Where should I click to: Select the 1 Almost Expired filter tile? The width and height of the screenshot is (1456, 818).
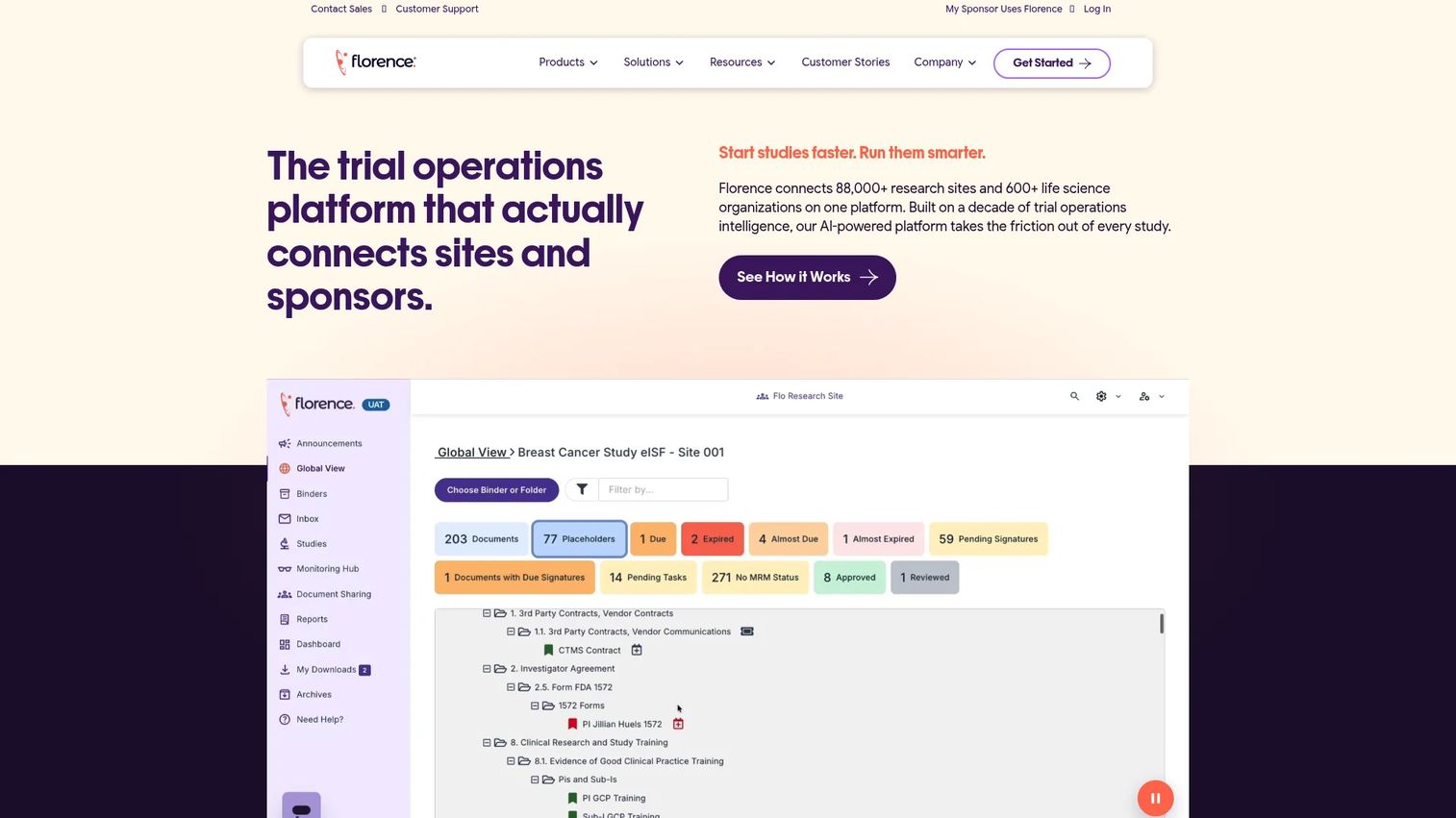point(879,539)
